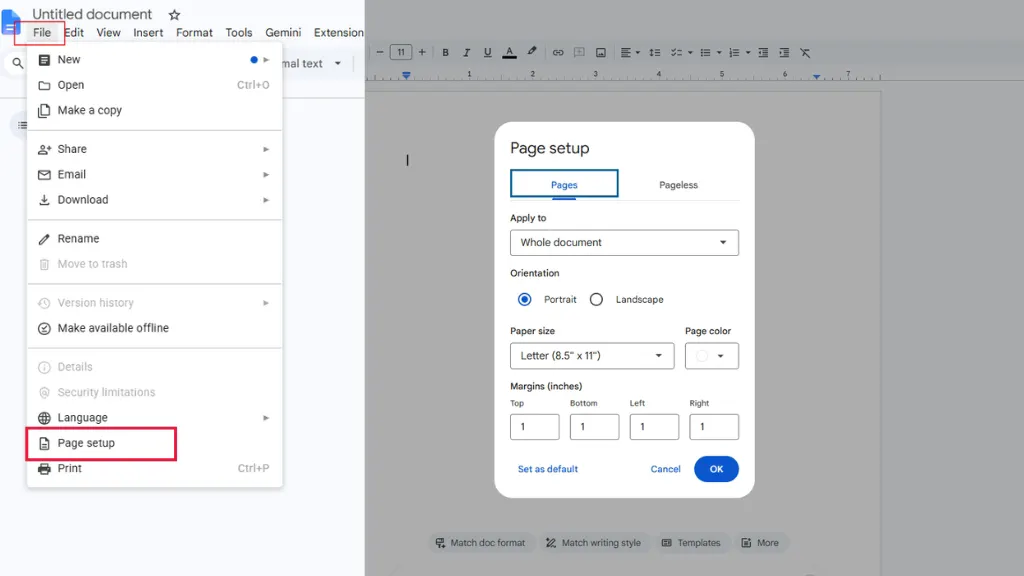The image size is (1024, 576).
Task: Open the Apply to Whole document dropdown
Action: click(624, 242)
